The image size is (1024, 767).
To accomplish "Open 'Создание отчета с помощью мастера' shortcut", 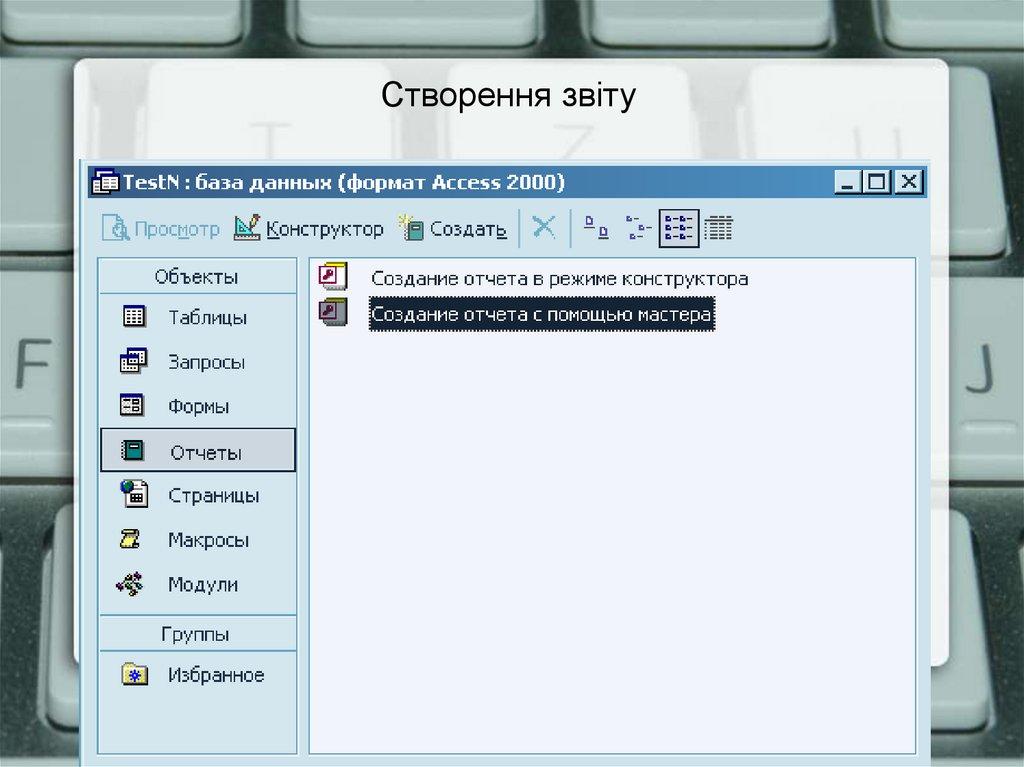I will [x=543, y=313].
